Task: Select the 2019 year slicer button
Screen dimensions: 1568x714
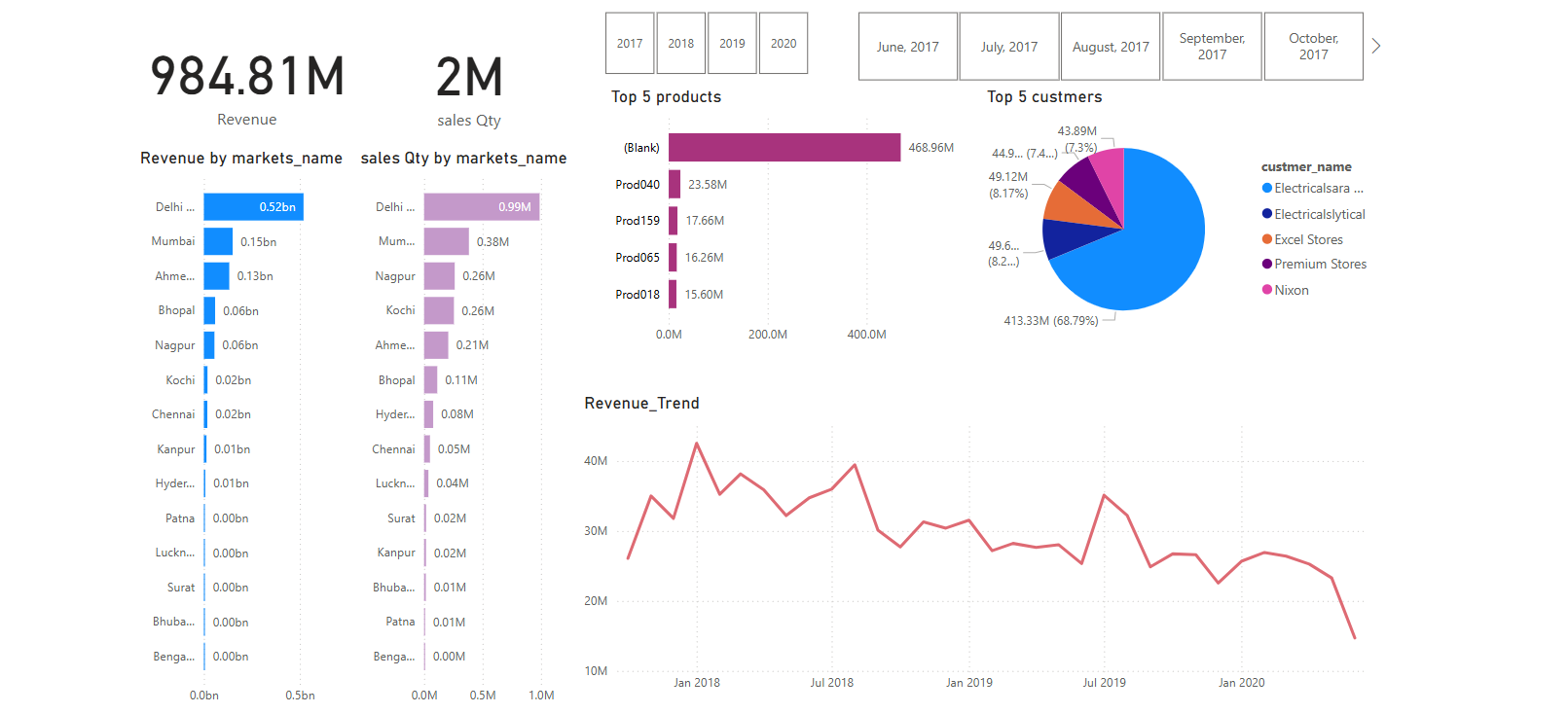Action: point(732,43)
